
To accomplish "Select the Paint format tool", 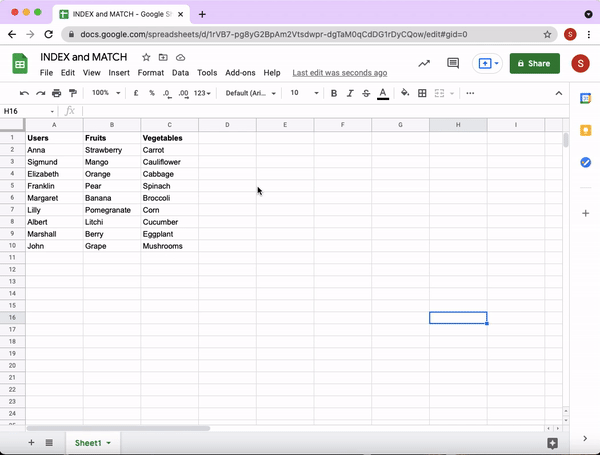I will tap(73, 93).
